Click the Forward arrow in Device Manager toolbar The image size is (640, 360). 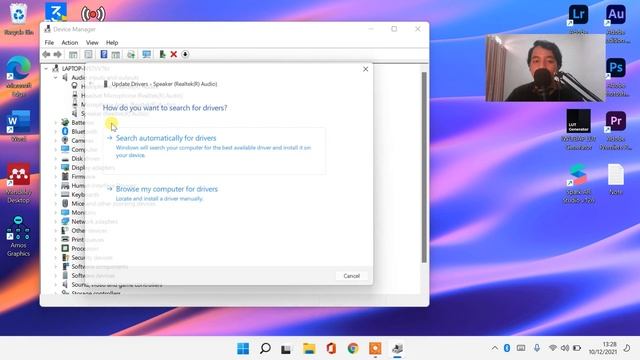point(58,54)
